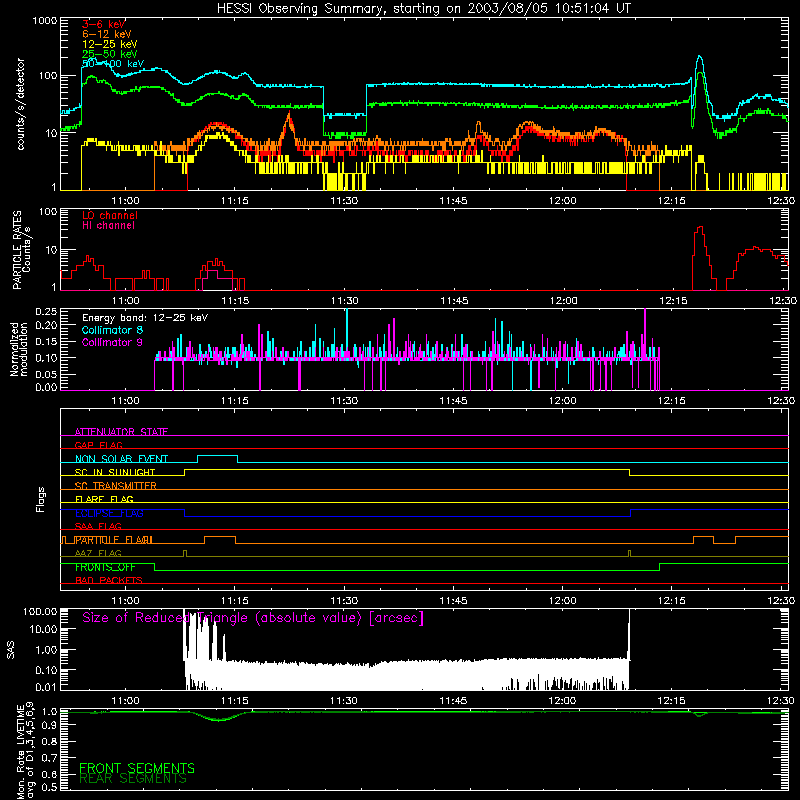Select the FRONT SEGMENTS legend label
This screenshot has width=800, height=800.
click(137, 768)
